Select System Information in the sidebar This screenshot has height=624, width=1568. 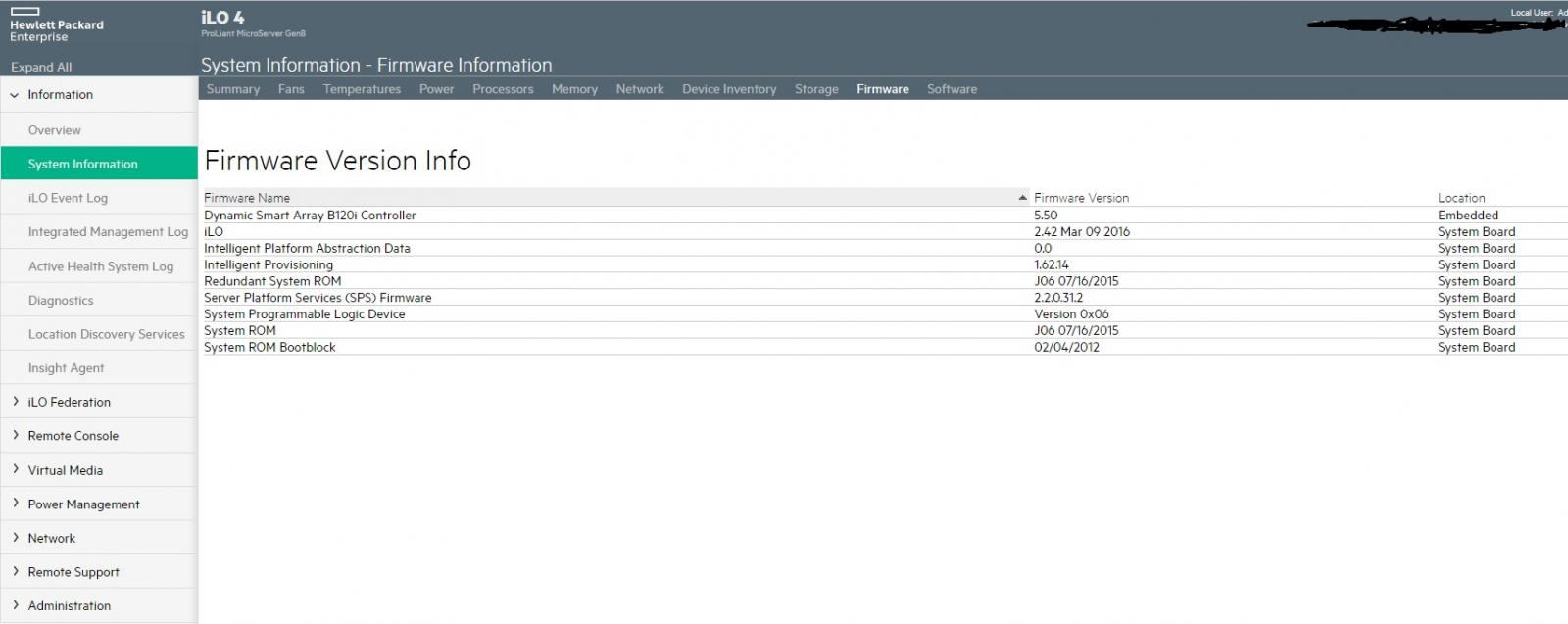(x=99, y=164)
